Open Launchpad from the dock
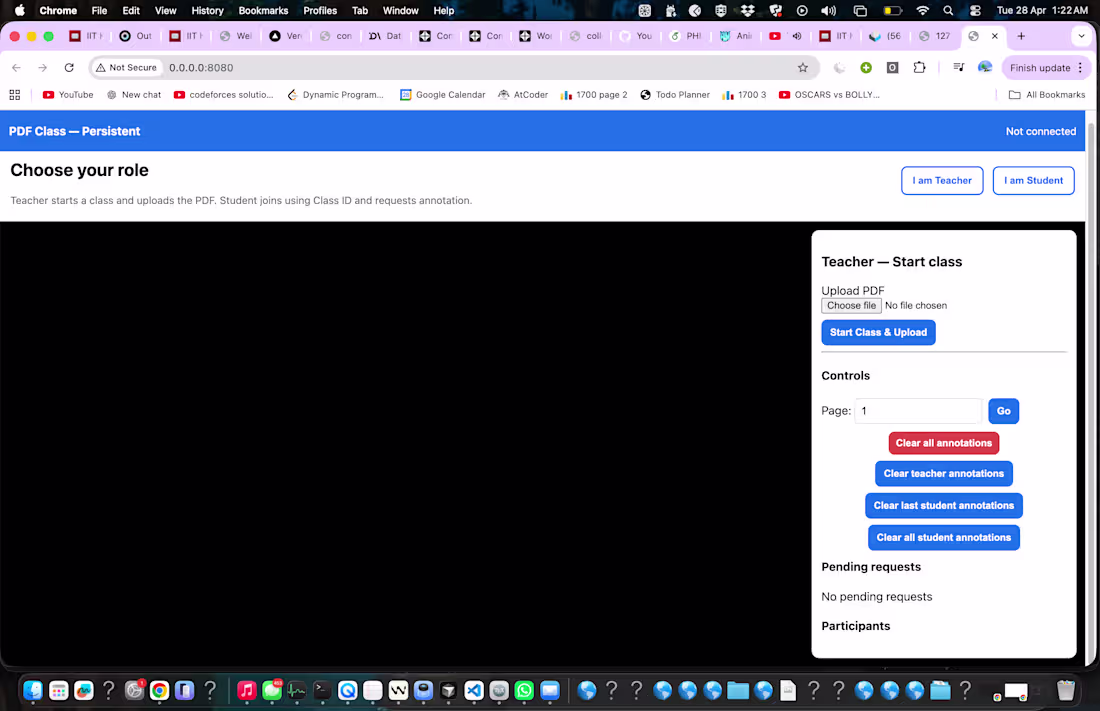The height and width of the screenshot is (711, 1100). [x=58, y=691]
